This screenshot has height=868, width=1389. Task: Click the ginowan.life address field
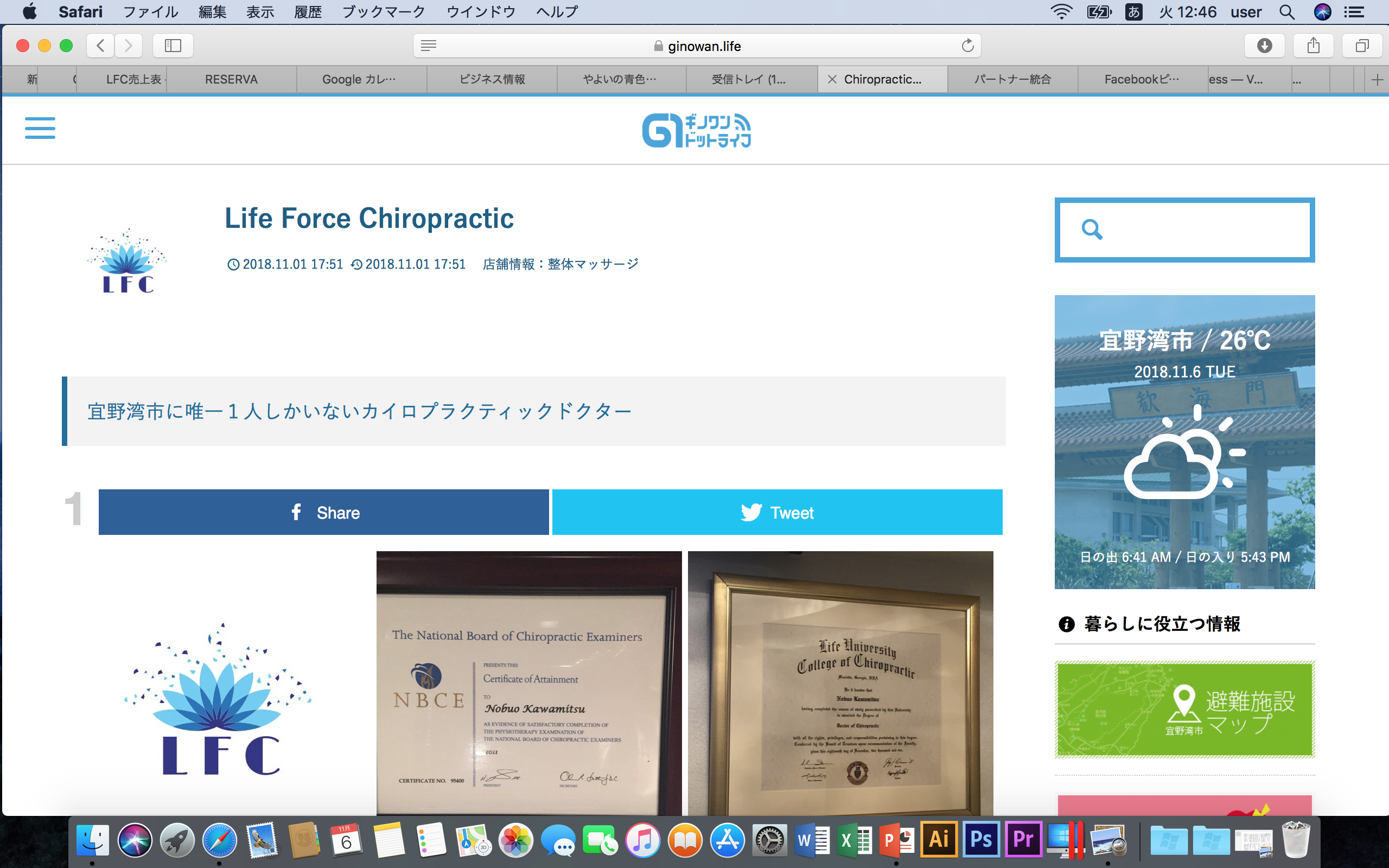(x=697, y=46)
